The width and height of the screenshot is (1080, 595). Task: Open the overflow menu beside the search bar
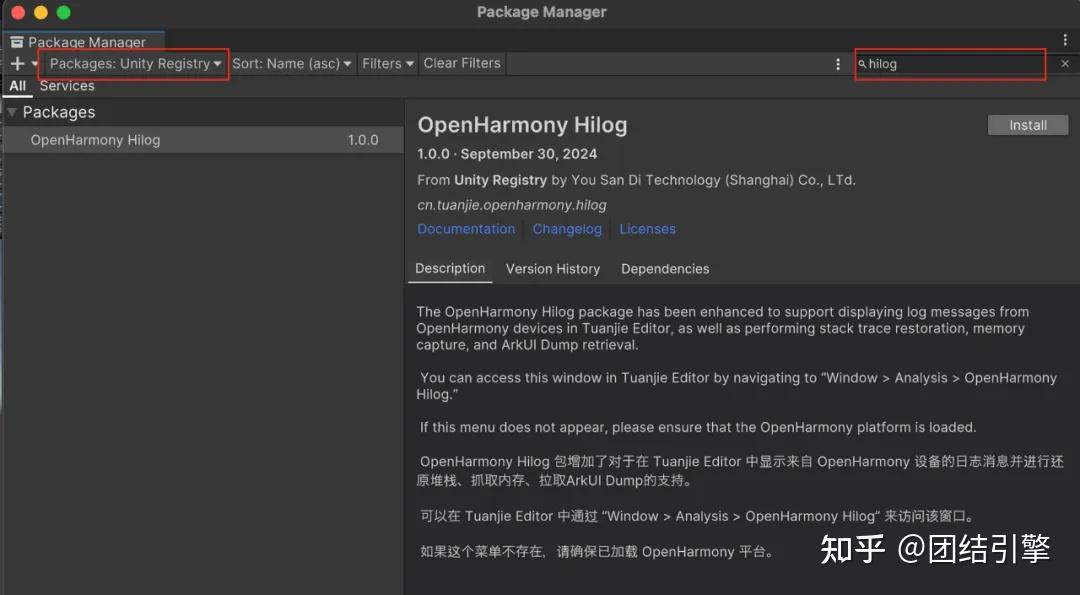[x=838, y=63]
